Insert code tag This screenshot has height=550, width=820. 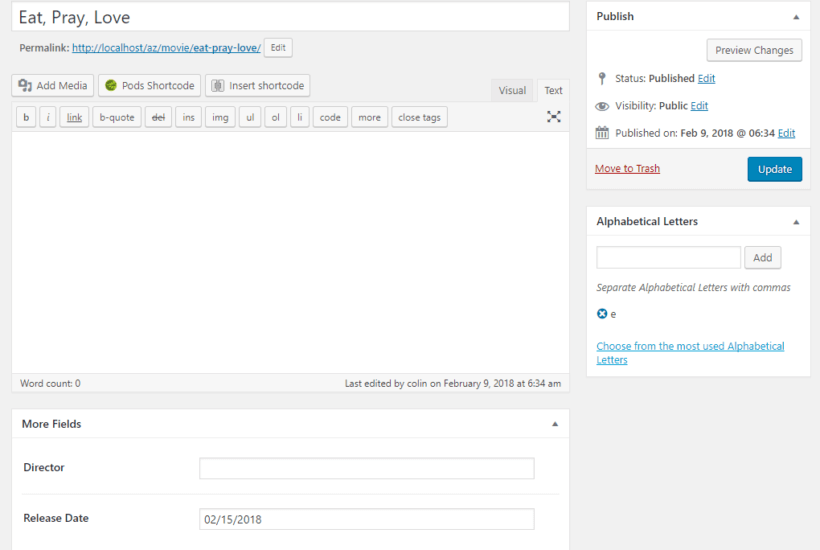click(x=330, y=117)
